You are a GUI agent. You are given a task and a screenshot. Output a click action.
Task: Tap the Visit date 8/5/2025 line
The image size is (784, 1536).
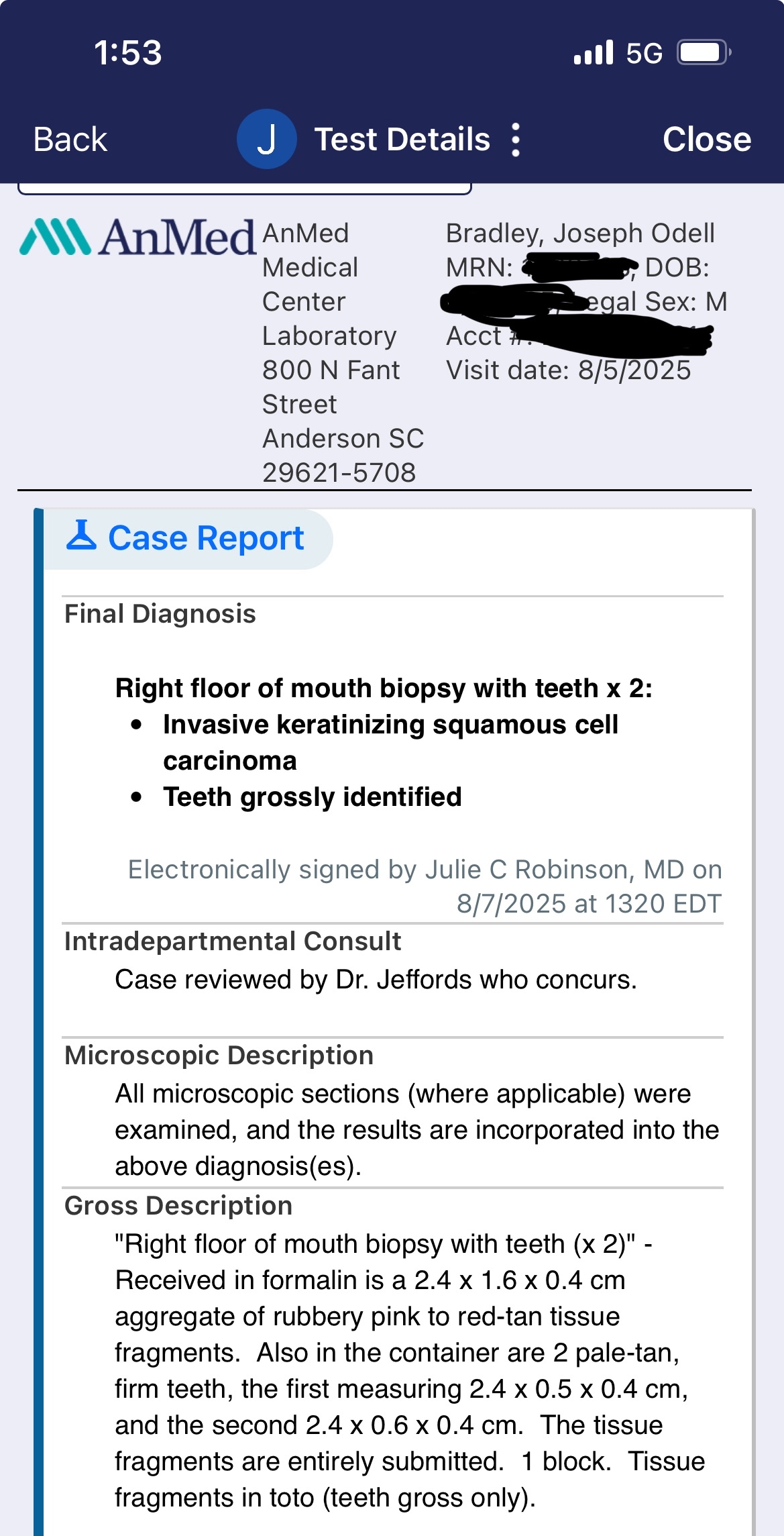pos(568,370)
